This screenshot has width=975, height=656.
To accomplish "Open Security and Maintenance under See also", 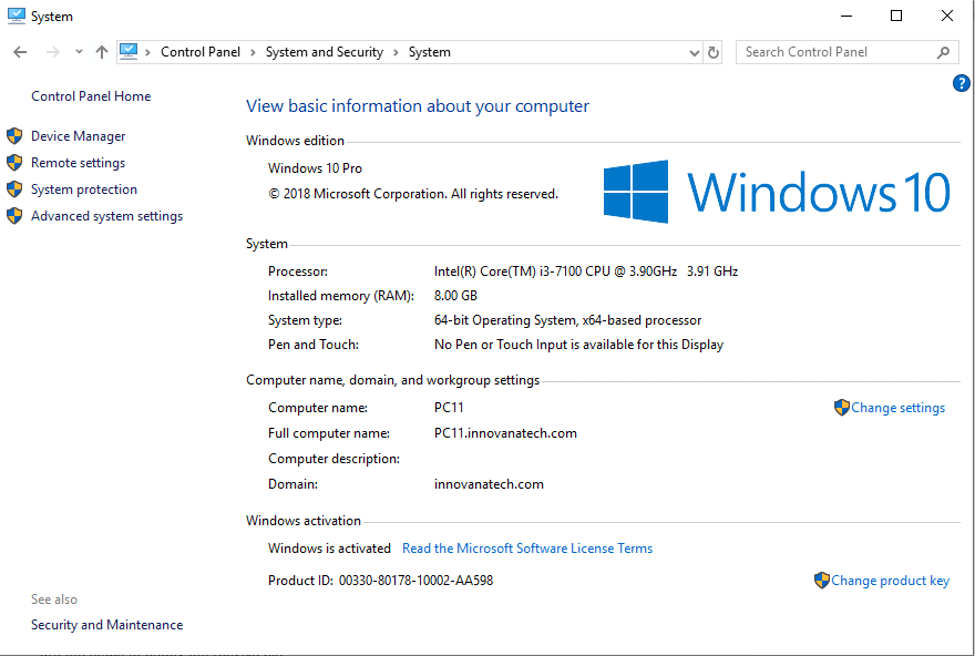I will click(x=106, y=624).
